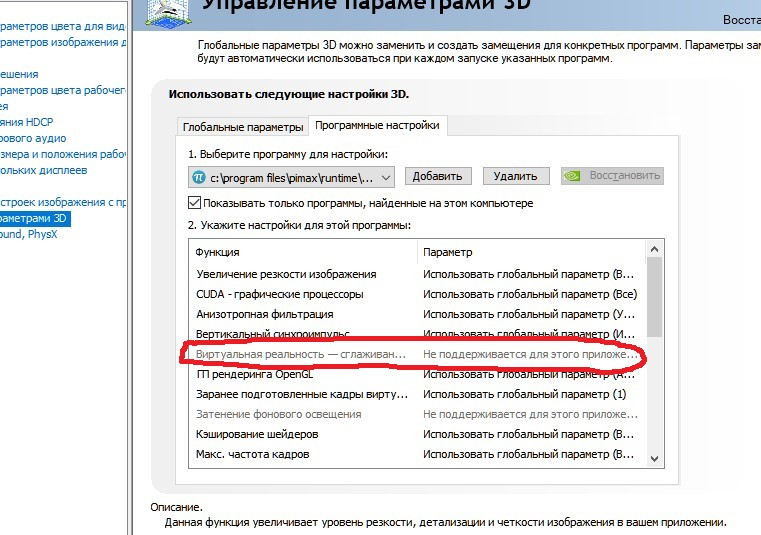Click the scroll down arrow of the settings list
This screenshot has width=761, height=535.
[654, 458]
